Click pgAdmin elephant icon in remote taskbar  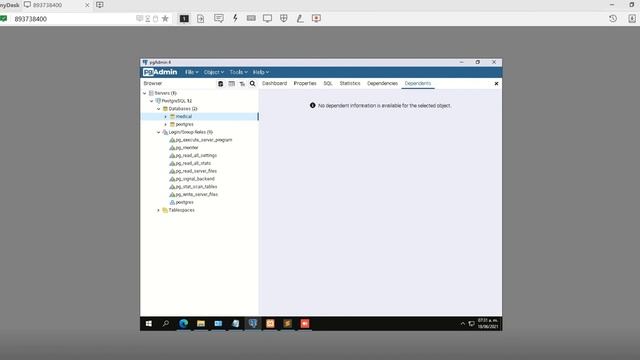[x=253, y=324]
